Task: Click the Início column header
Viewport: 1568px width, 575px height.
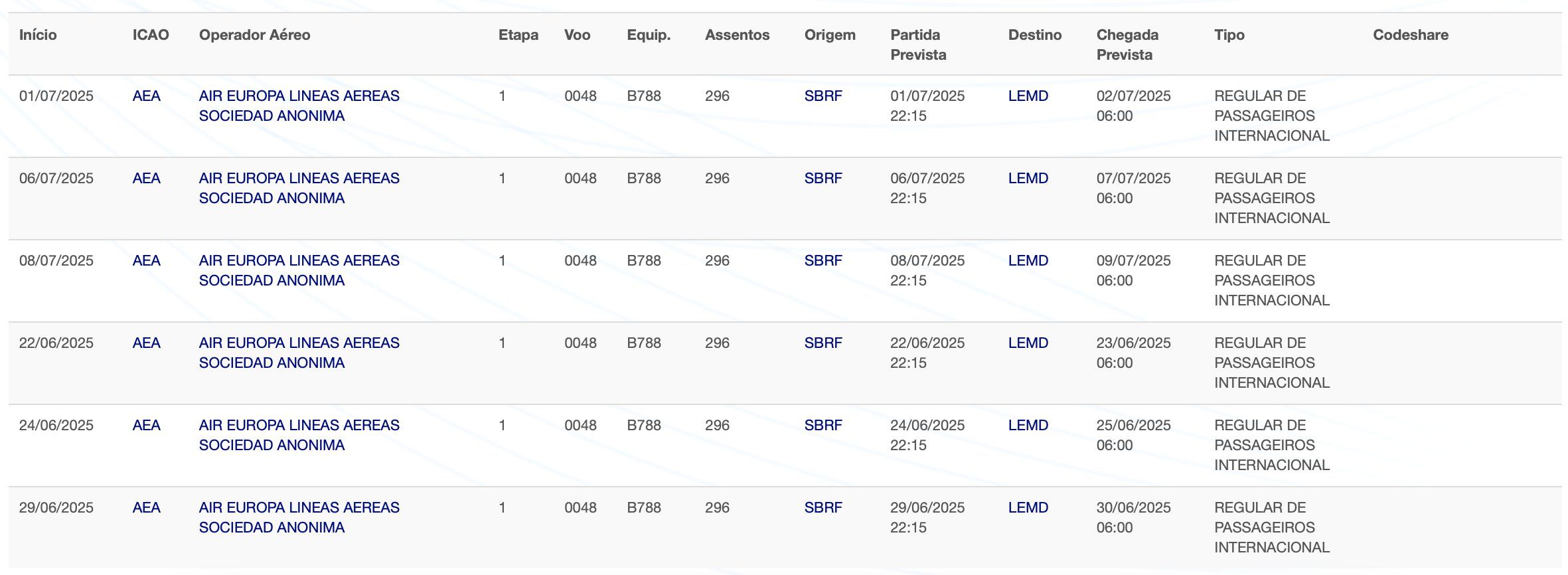Action: pos(38,35)
